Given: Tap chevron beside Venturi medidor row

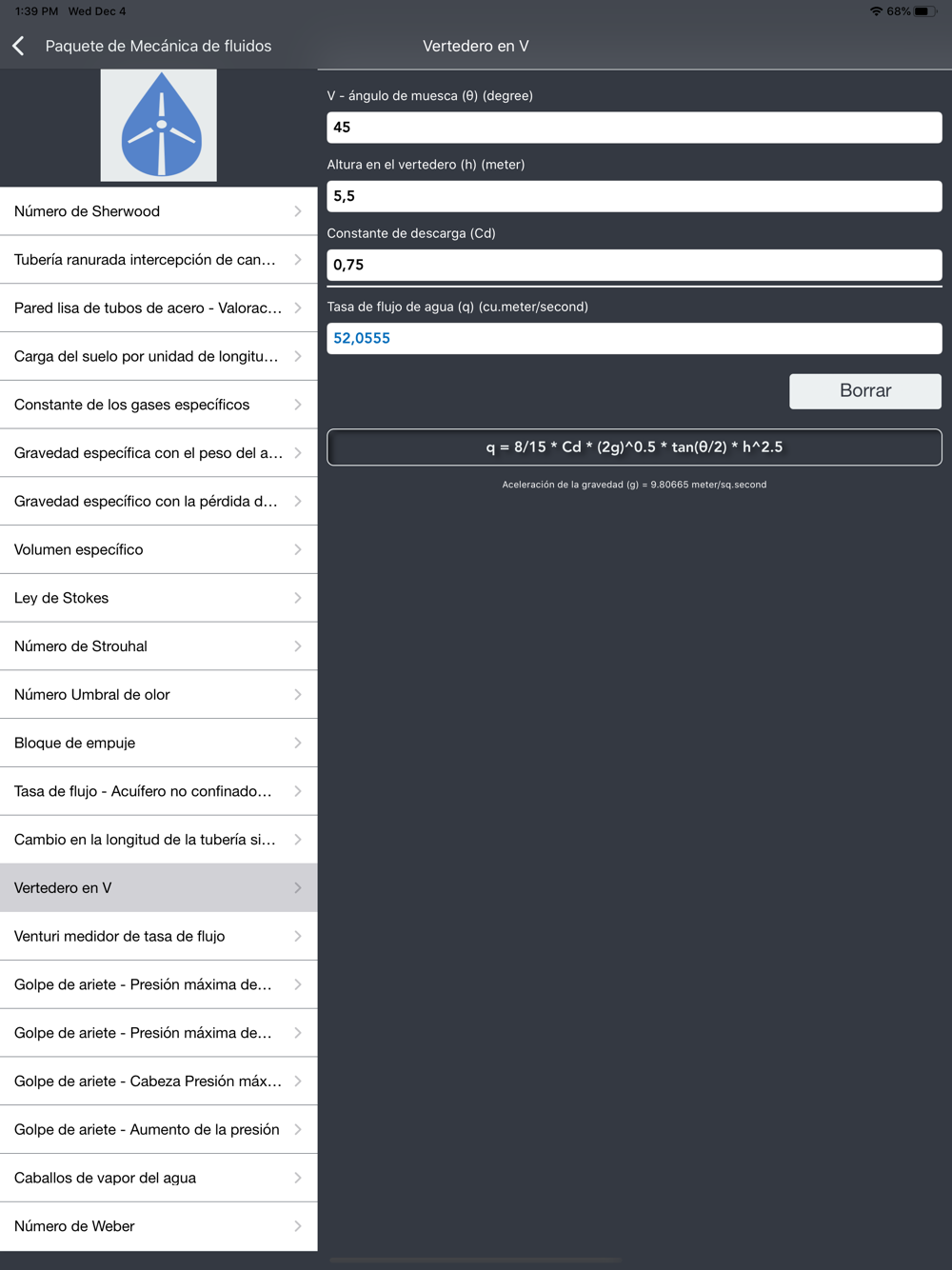Looking at the screenshot, I should click(x=298, y=937).
